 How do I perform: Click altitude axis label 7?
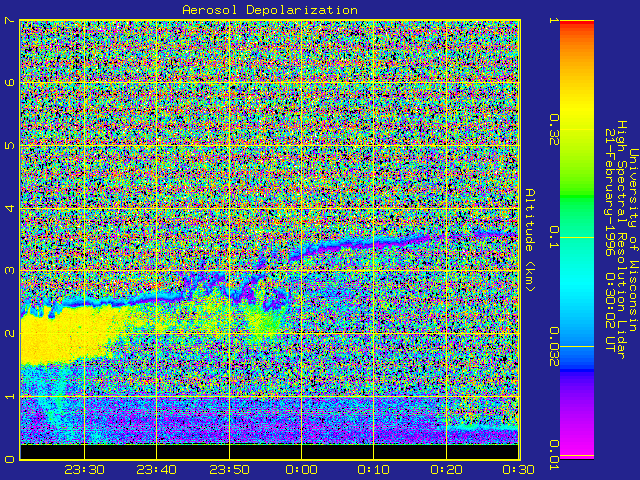(9, 20)
